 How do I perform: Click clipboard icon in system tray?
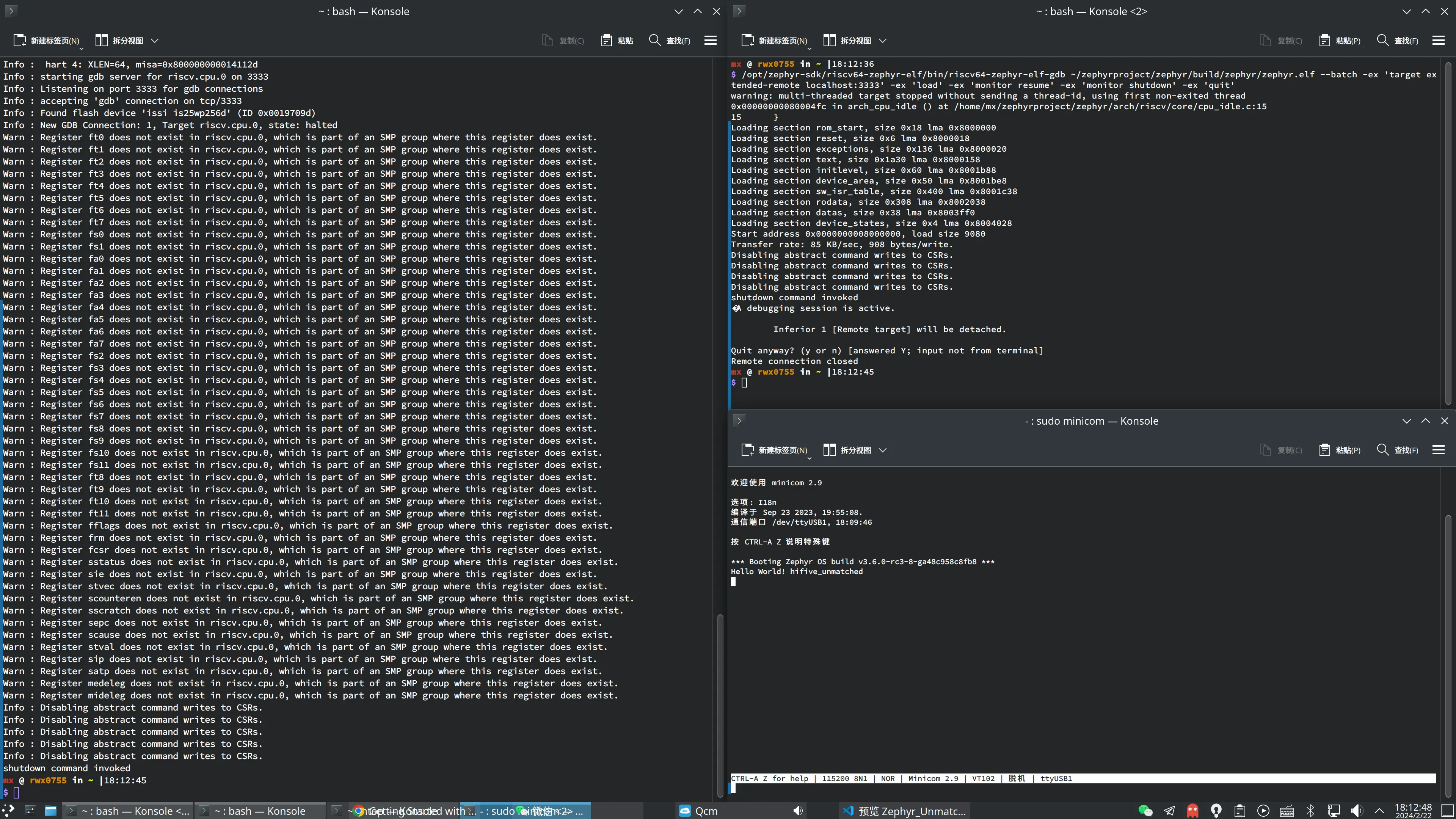pos(1239,811)
